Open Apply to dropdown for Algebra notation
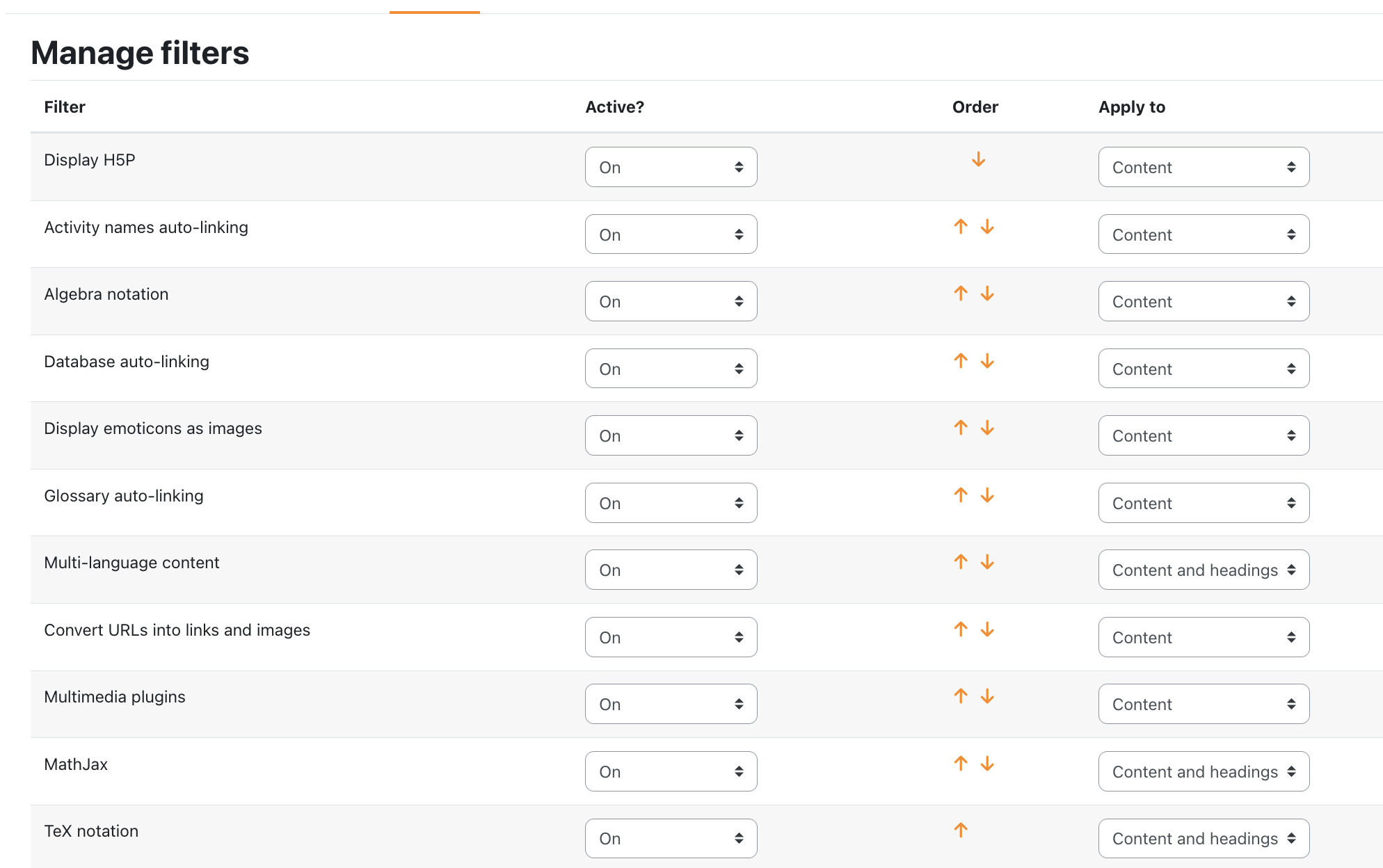This screenshot has width=1383, height=868. click(1204, 301)
